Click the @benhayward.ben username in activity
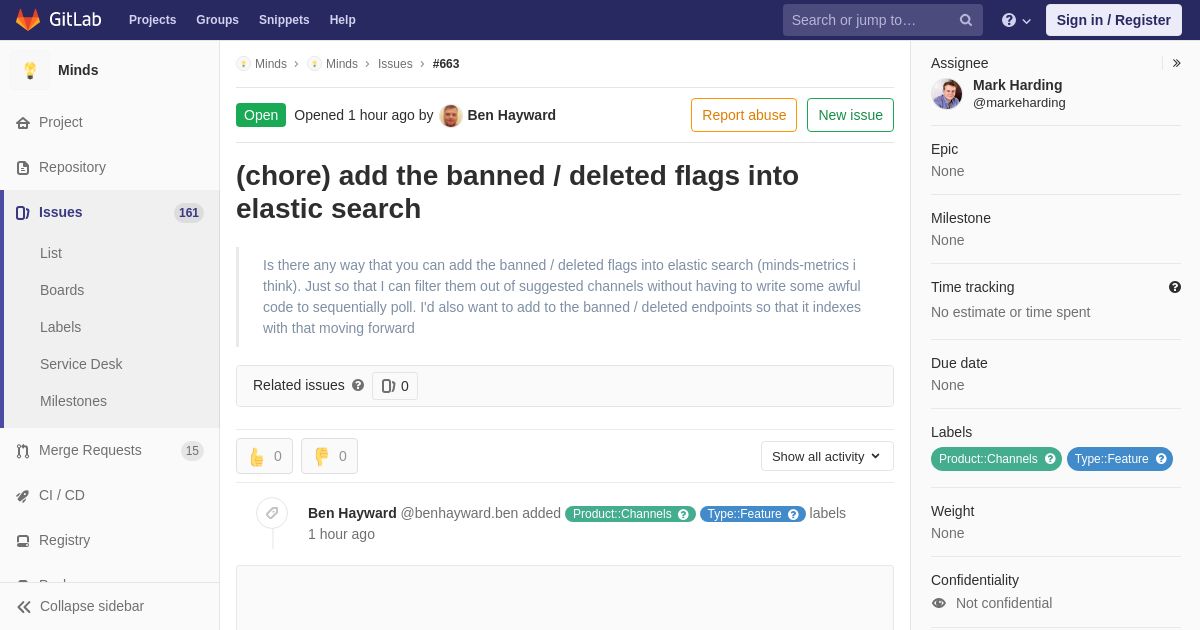This screenshot has height=630, width=1200. 459,513
